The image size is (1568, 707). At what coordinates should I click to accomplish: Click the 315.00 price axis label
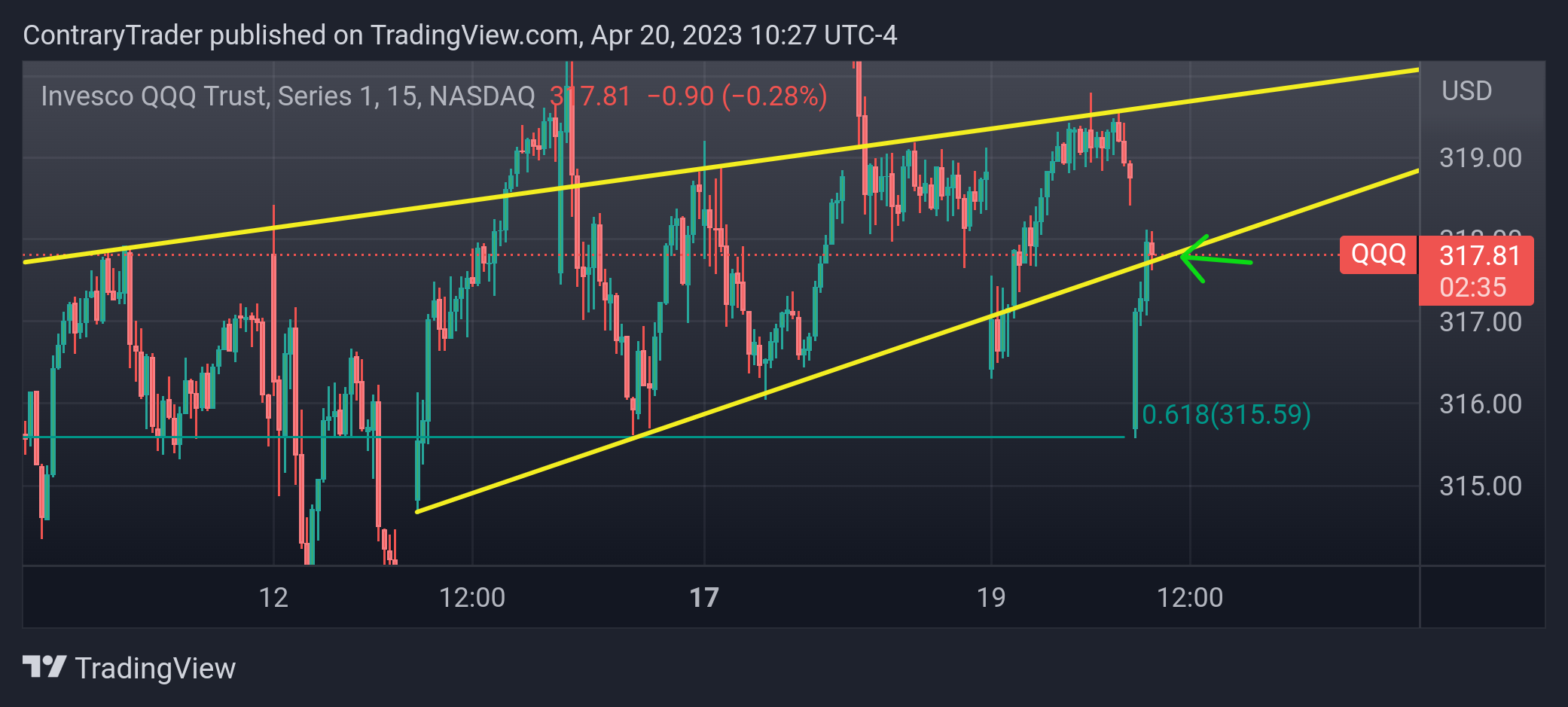(1481, 486)
